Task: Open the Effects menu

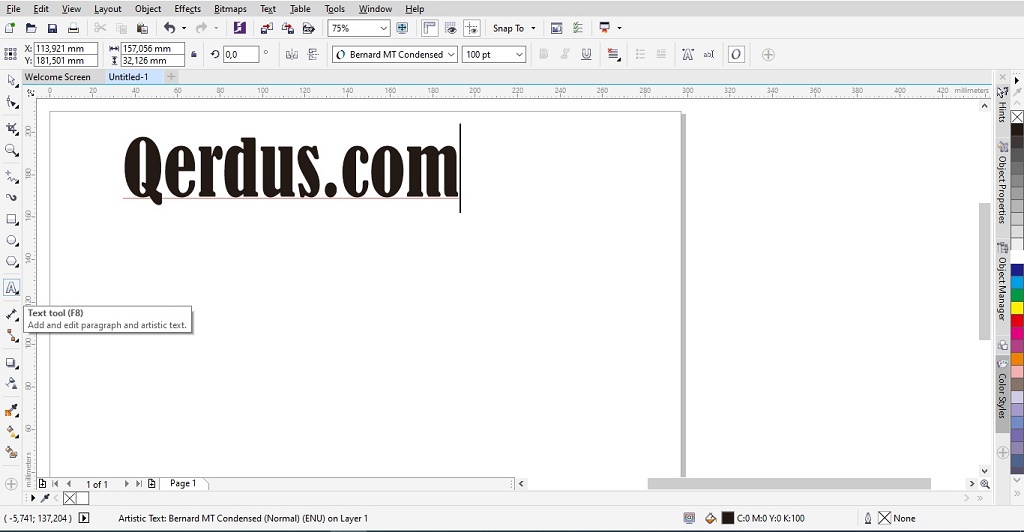Action: tap(187, 8)
